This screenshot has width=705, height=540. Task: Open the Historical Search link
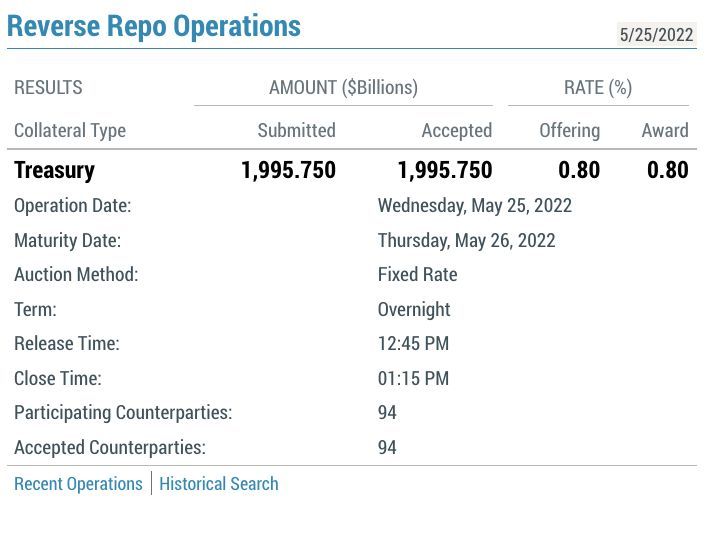218,484
